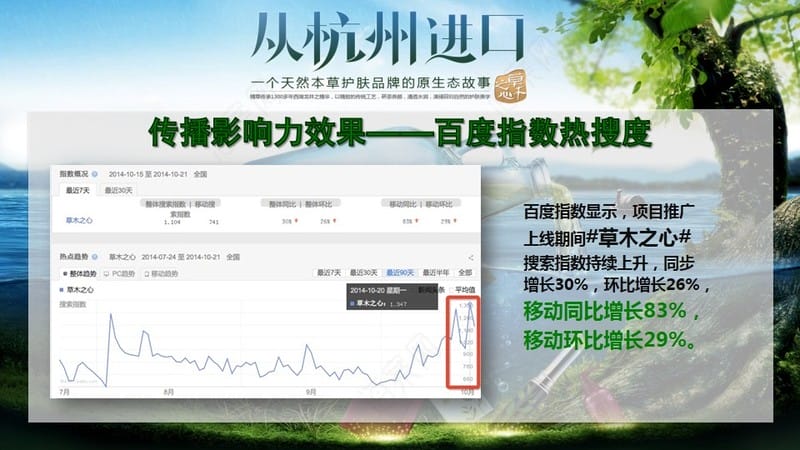800x450 pixels.
Task: Select the 整体趋势 trend tab
Action: [79, 274]
